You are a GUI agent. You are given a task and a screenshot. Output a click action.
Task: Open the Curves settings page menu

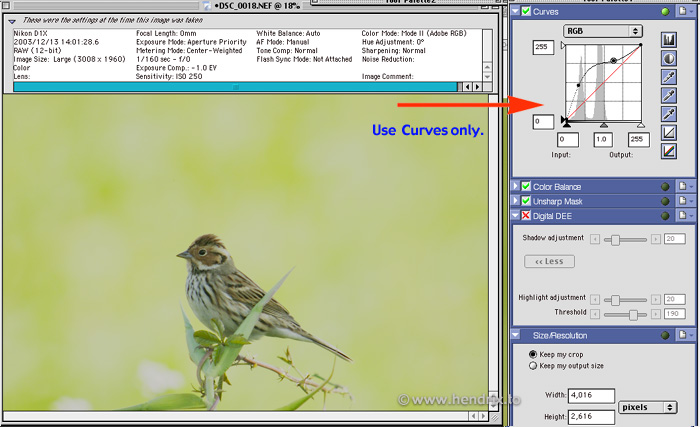(x=685, y=11)
